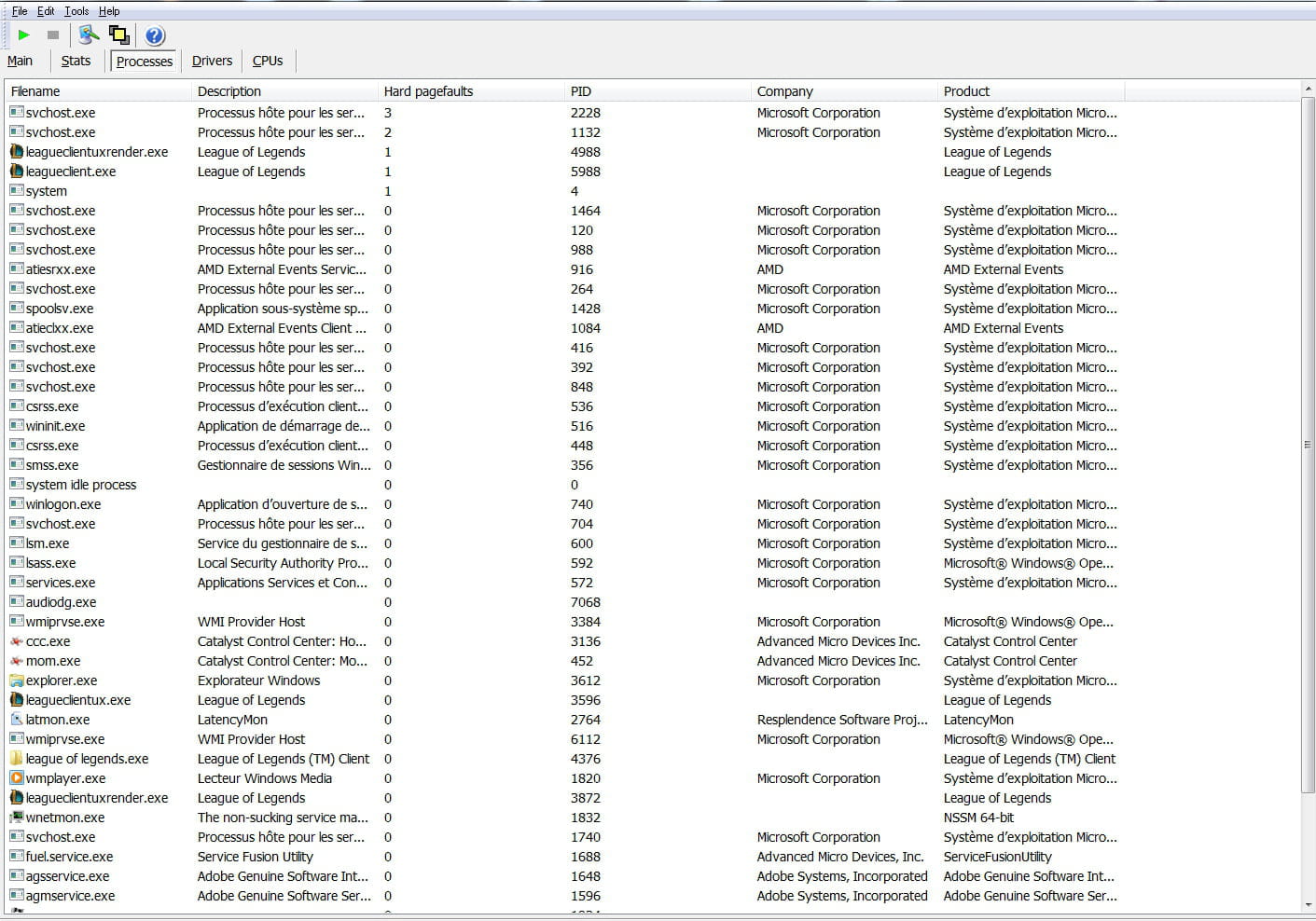Click PID value 7068

pyautogui.click(x=586, y=602)
